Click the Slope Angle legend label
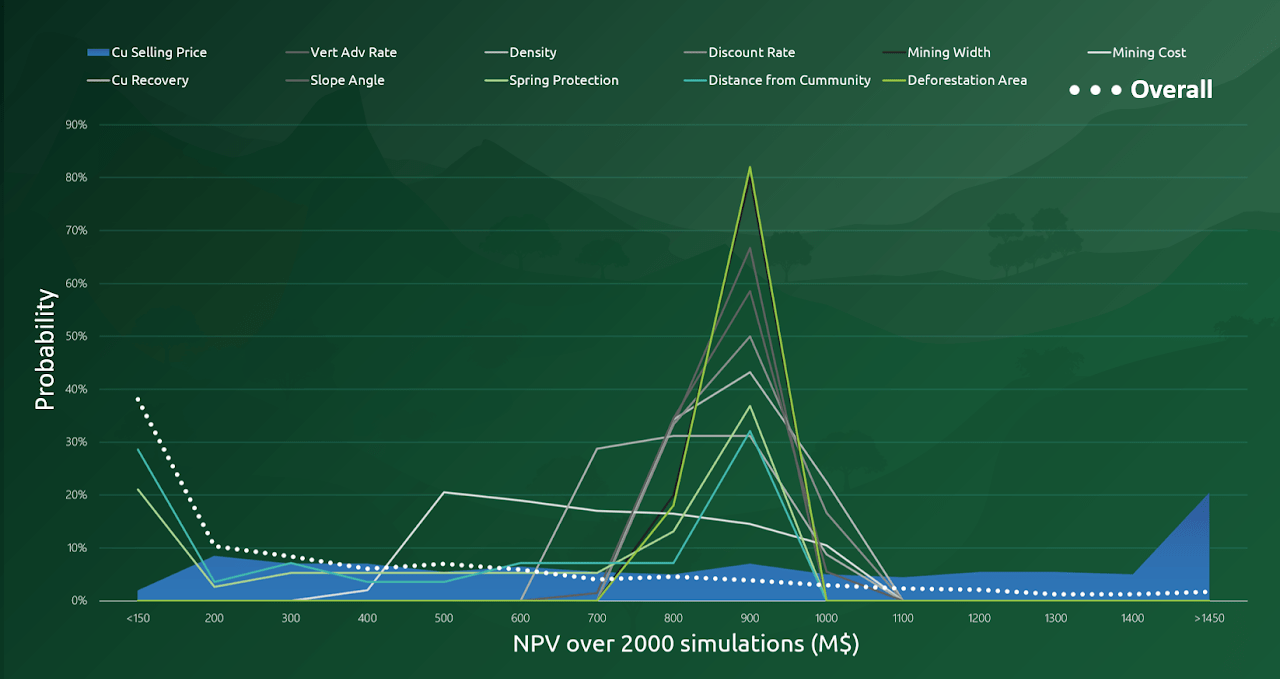Viewport: 1280px width, 679px height. click(x=347, y=80)
